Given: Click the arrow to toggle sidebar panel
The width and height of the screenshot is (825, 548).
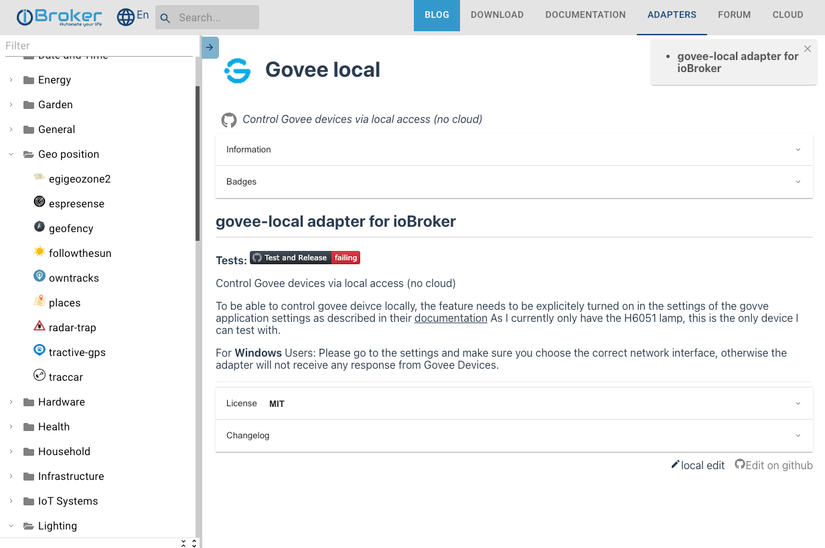Looking at the screenshot, I should click(x=209, y=47).
